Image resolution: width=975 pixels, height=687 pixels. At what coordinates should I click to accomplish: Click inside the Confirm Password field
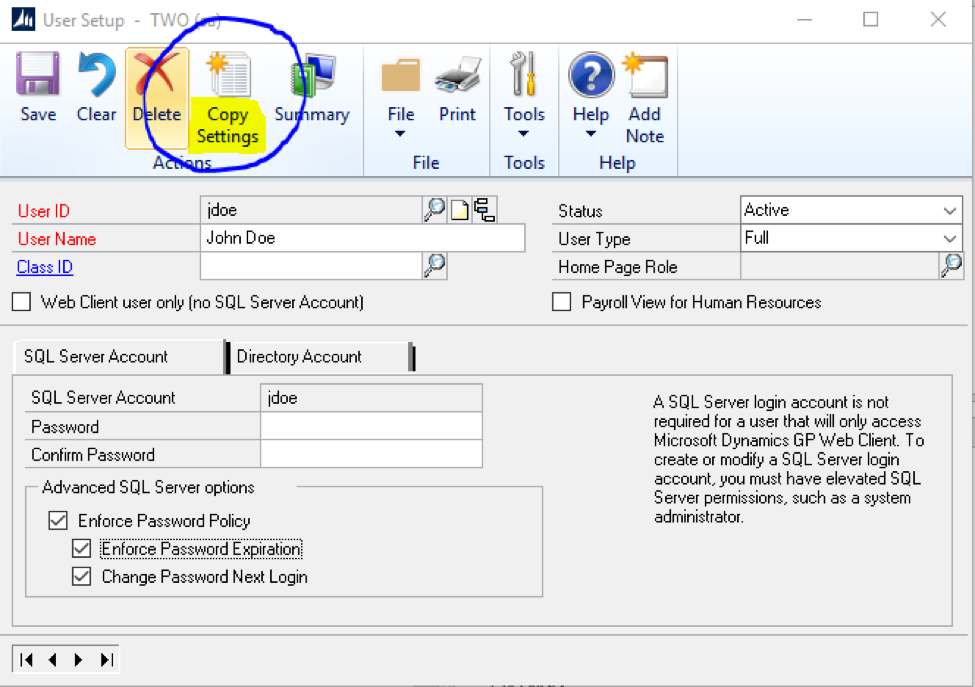[370, 455]
